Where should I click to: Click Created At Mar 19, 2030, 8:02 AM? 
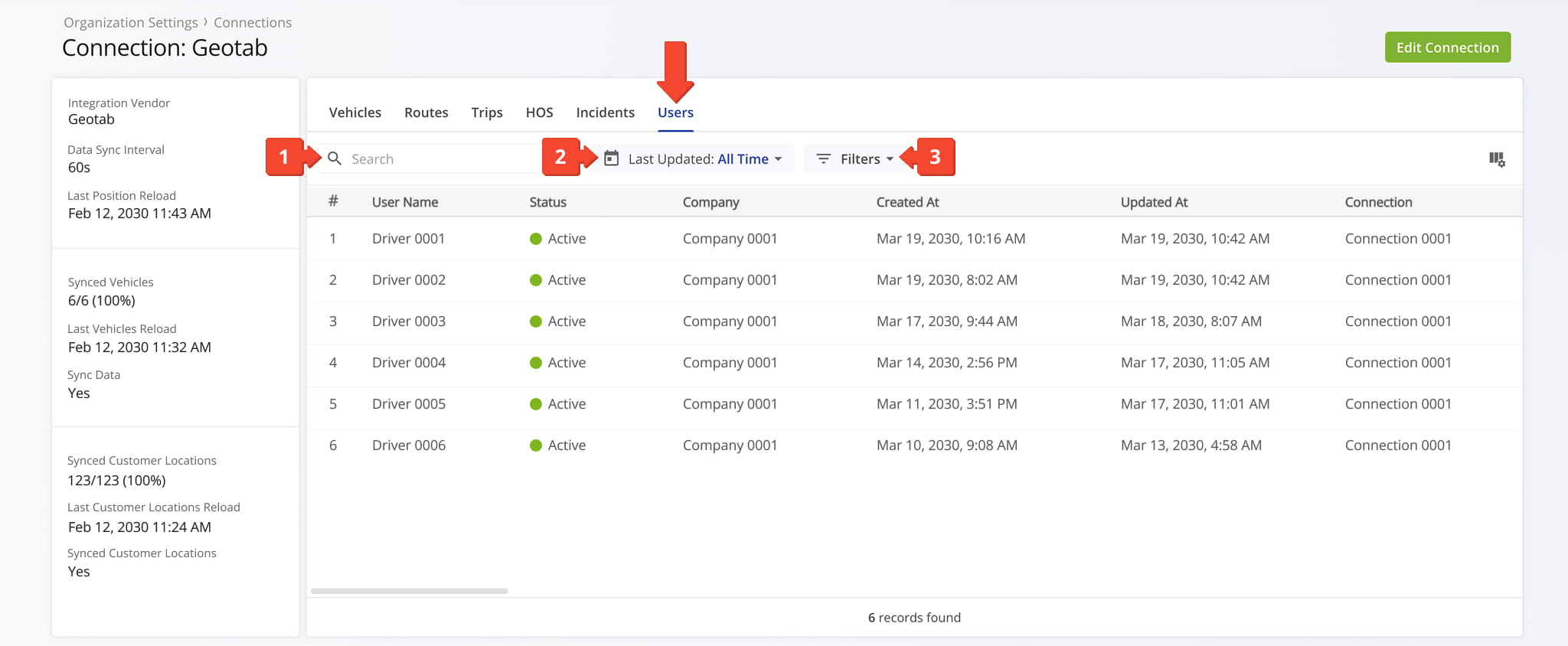(947, 280)
